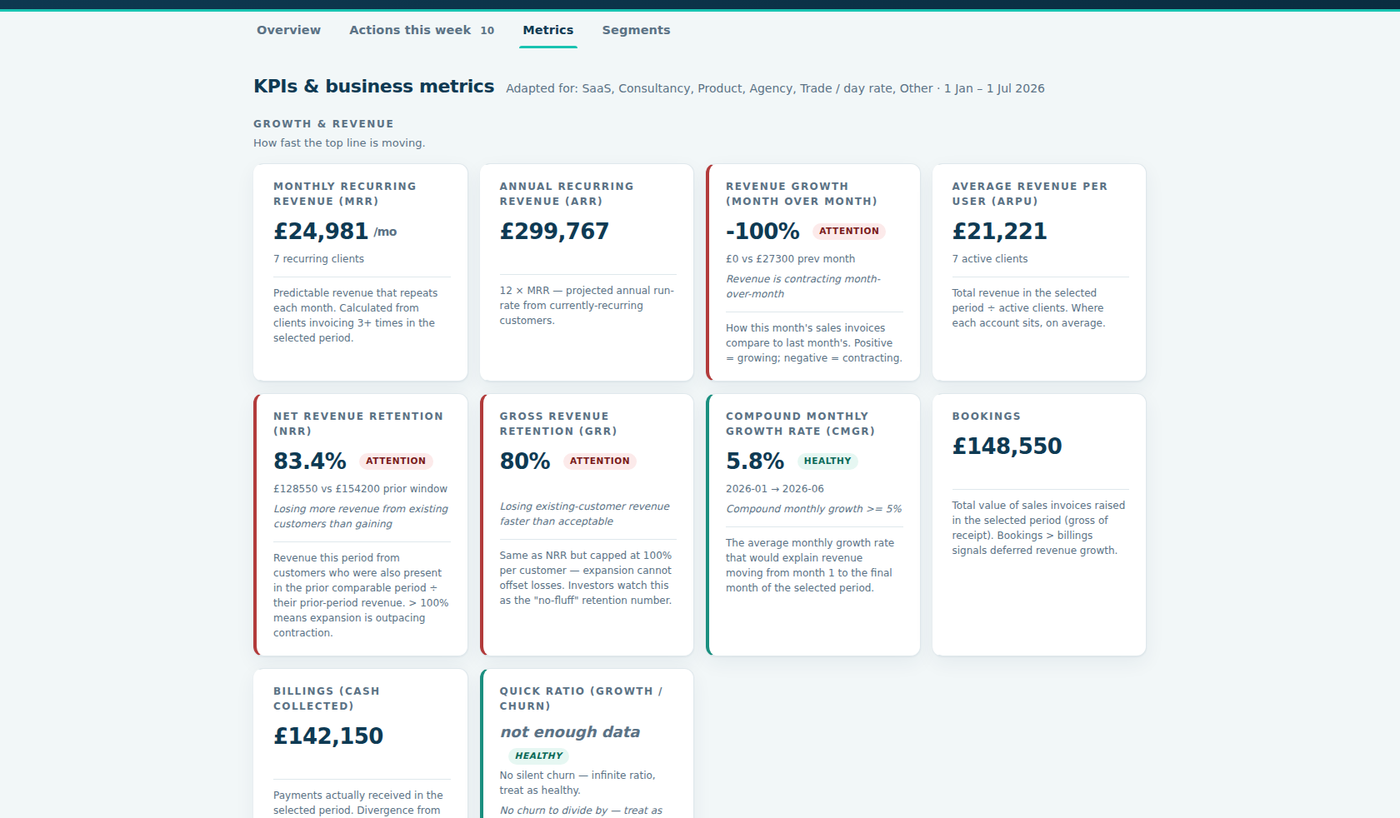Viewport: 1400px width, 818px height.
Task: Click the Revenue Growth card title
Action: click(801, 193)
